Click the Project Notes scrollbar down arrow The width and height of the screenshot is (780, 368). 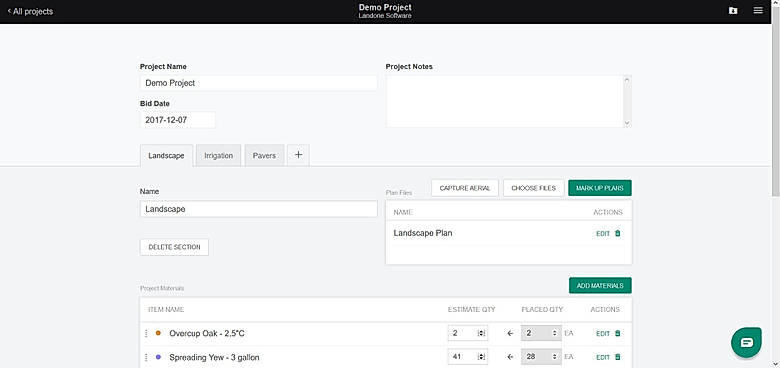pyautogui.click(x=627, y=123)
